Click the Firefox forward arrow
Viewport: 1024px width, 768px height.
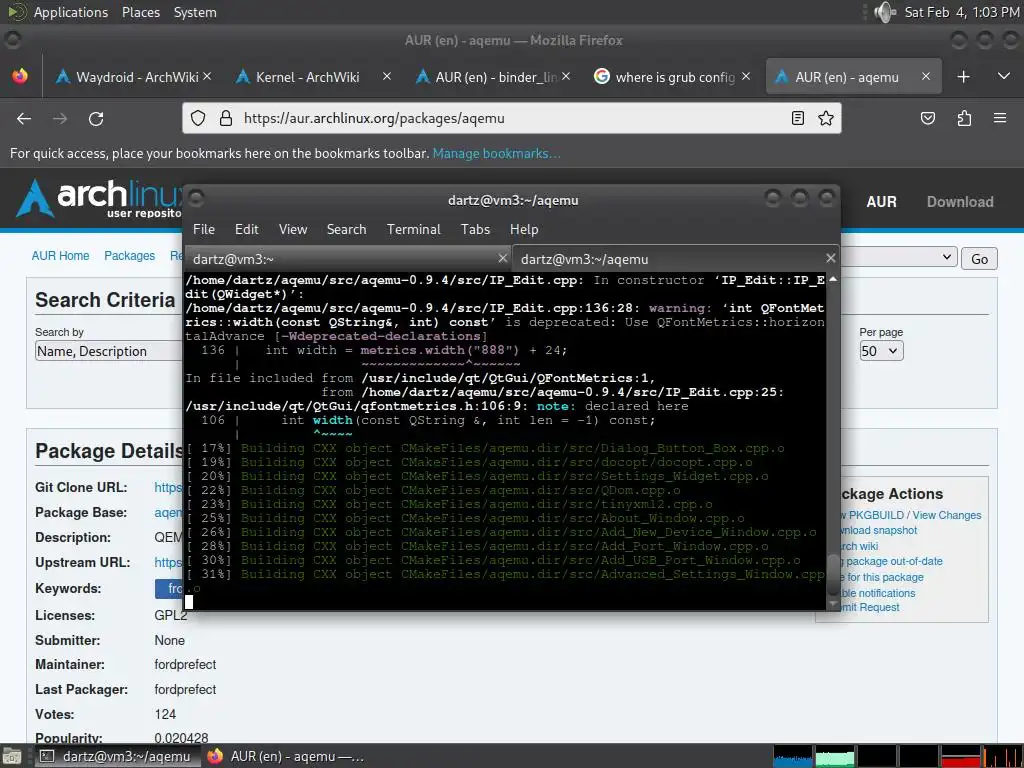pyautogui.click(x=60, y=118)
